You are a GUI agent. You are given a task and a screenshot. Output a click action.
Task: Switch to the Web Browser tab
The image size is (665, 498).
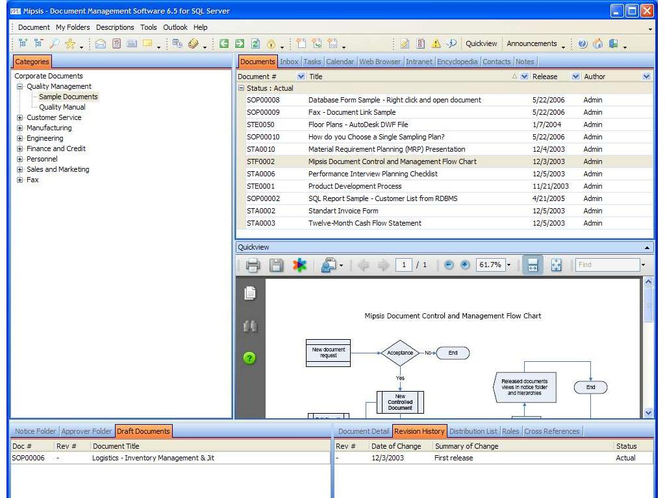[380, 62]
